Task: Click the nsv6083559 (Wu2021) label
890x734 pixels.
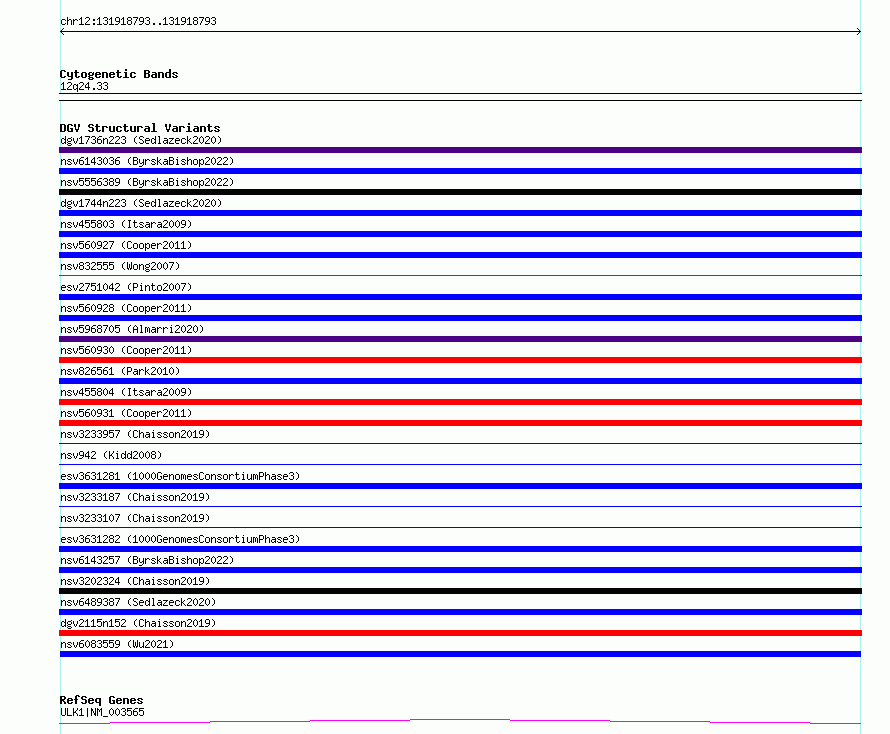Action: 117,644
